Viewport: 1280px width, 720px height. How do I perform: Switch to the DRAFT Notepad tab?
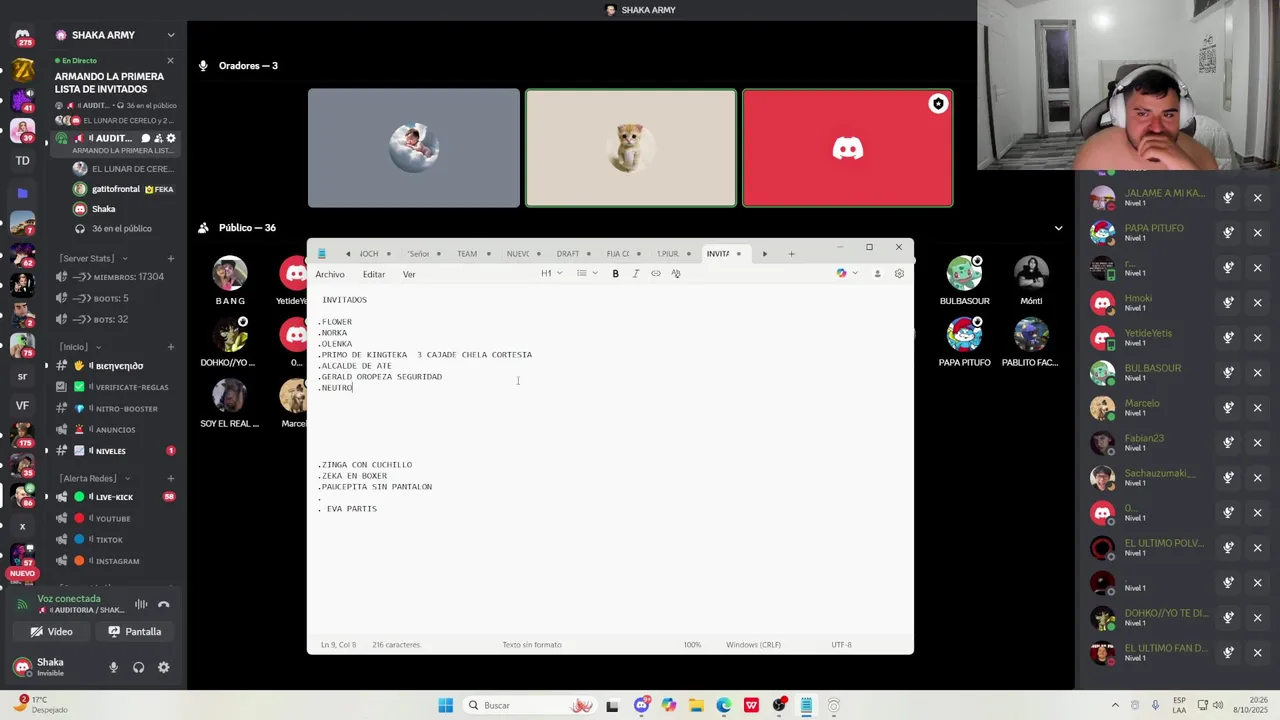(568, 254)
